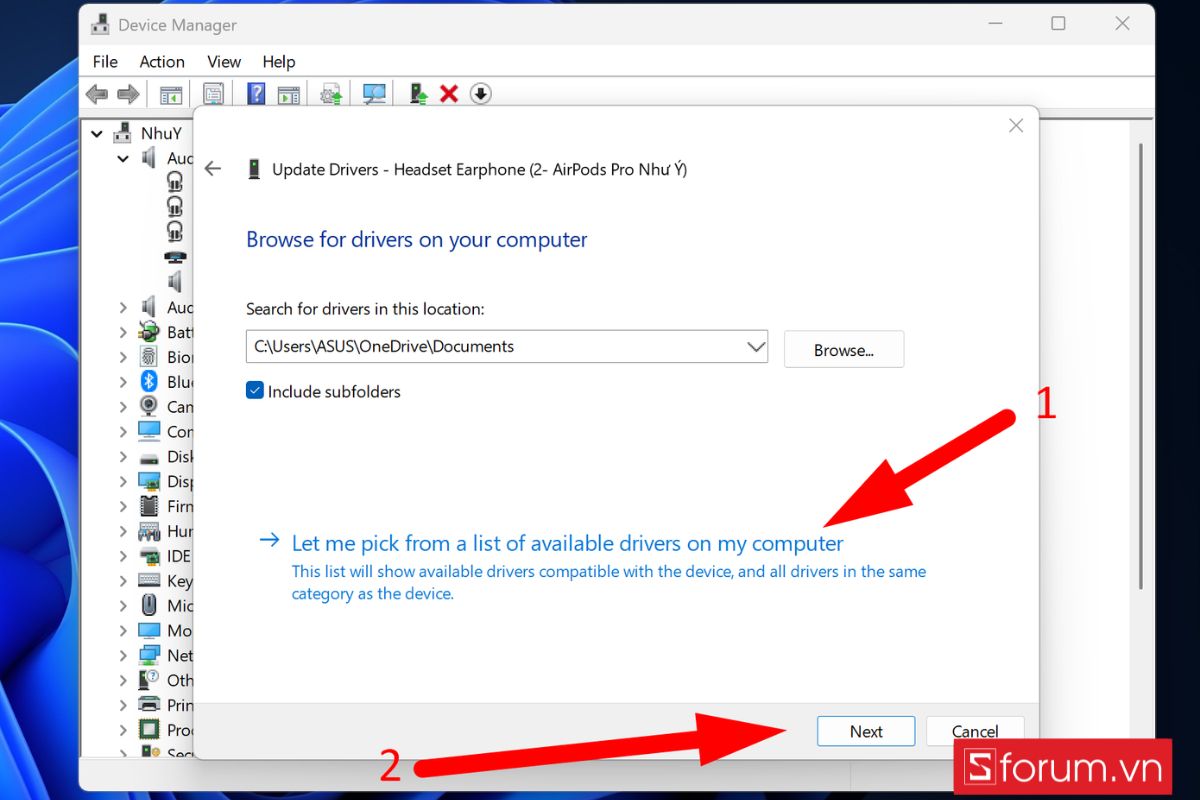
Task: Click the Next button
Action: (866, 731)
